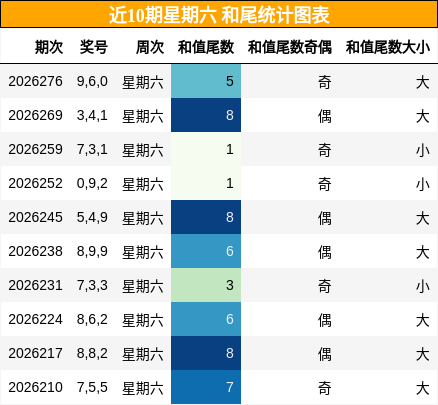Screen dimensions: 438x405
Task: Click 偶 in row 2026269
Action: click(325, 116)
